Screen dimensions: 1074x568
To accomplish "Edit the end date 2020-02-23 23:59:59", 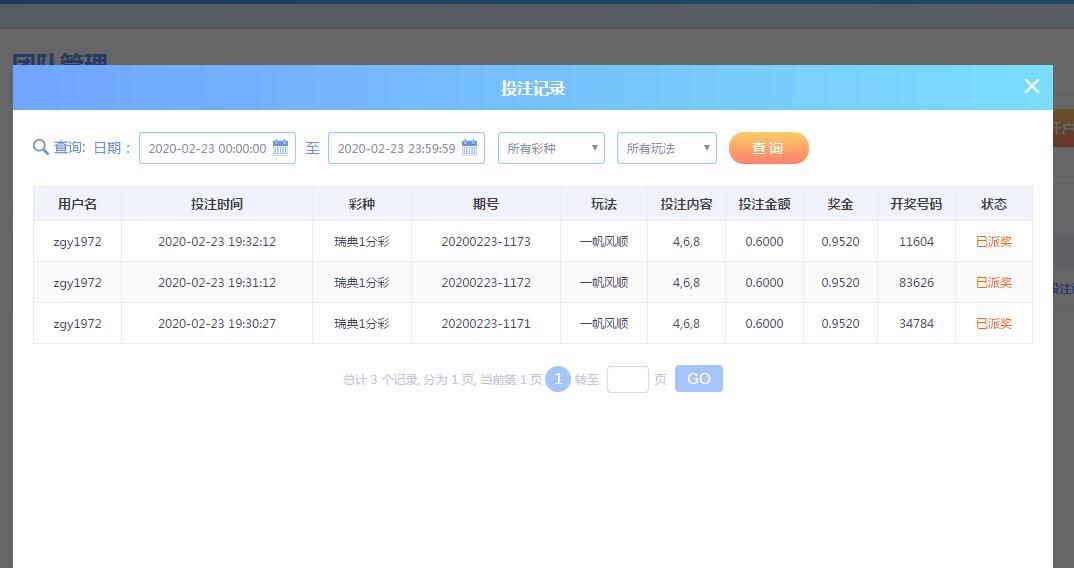I will tap(406, 148).
